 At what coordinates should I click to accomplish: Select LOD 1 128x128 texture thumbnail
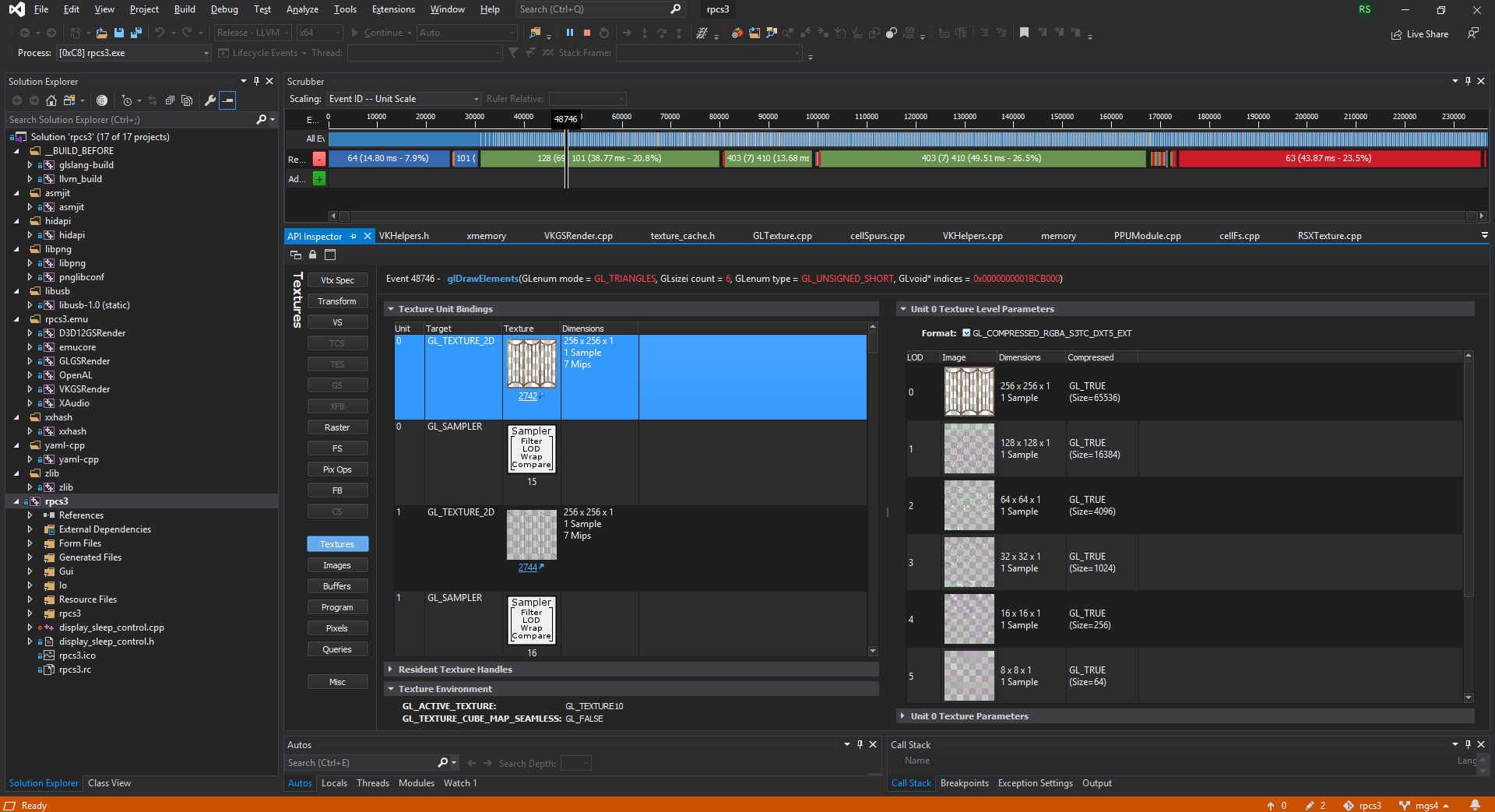[x=969, y=448]
